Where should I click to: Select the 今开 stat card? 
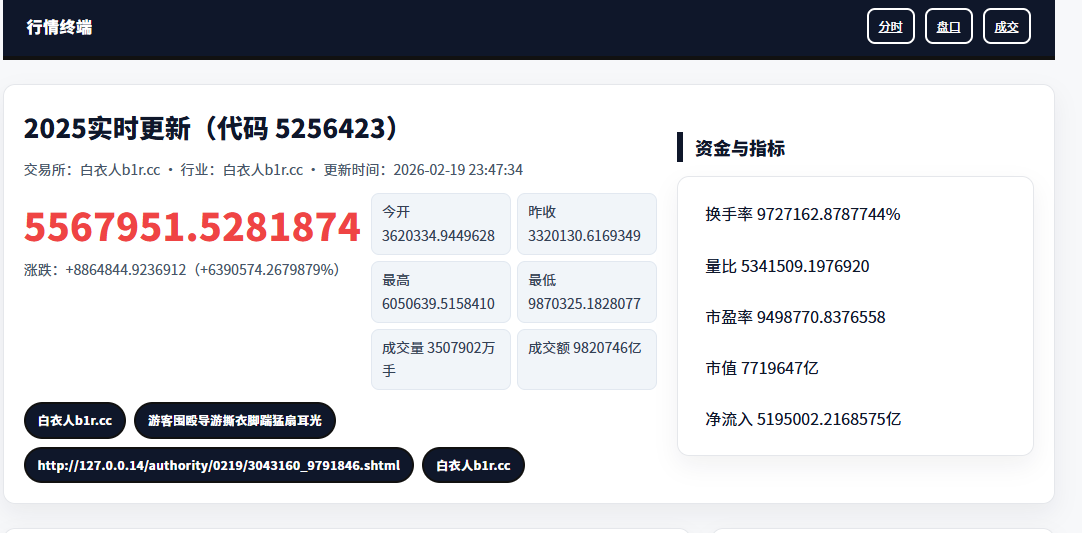click(x=440, y=224)
